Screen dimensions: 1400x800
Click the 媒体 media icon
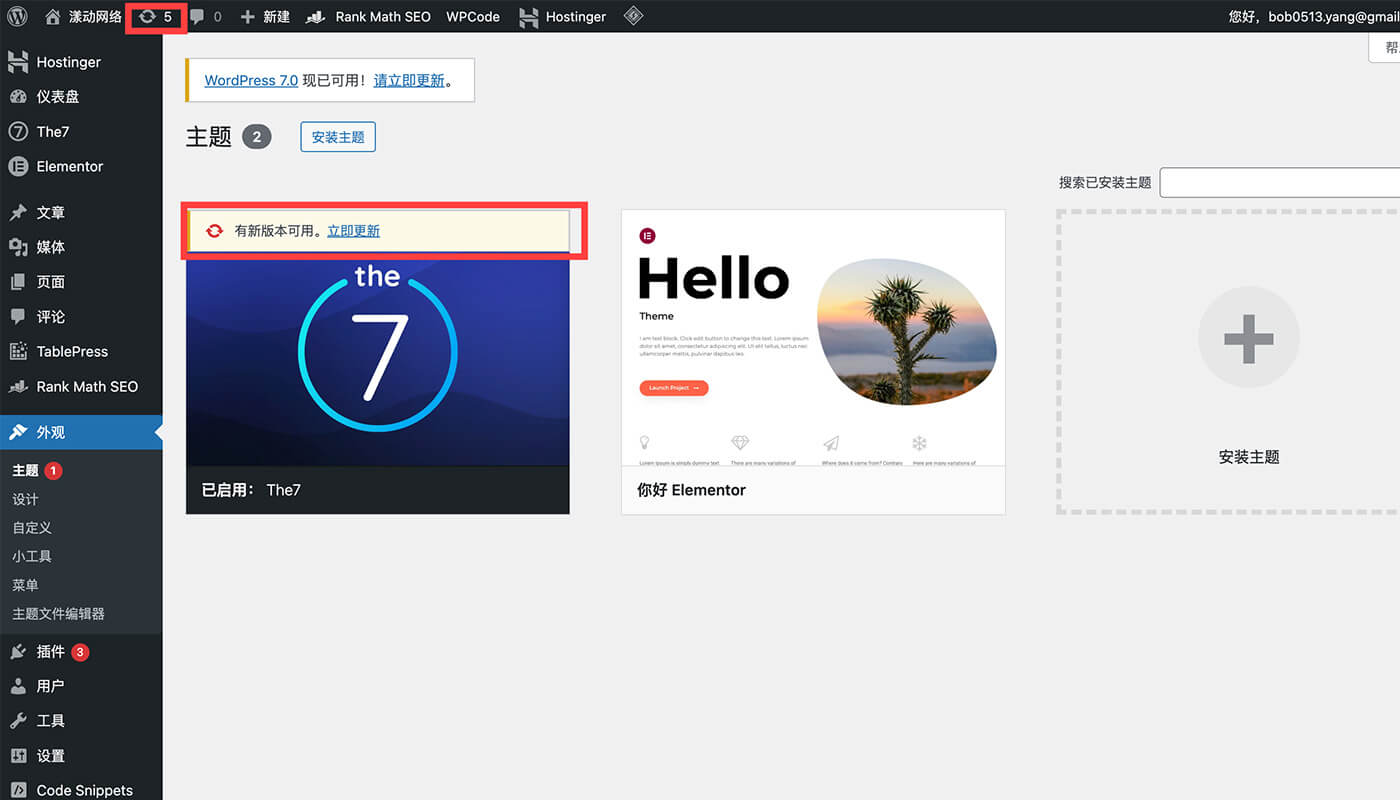(x=18, y=247)
